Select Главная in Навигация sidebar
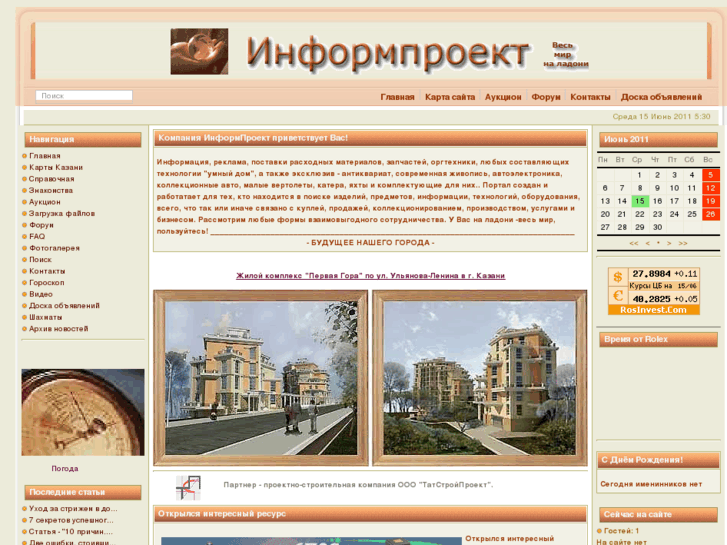This screenshot has height=545, width=727. pos(45,156)
